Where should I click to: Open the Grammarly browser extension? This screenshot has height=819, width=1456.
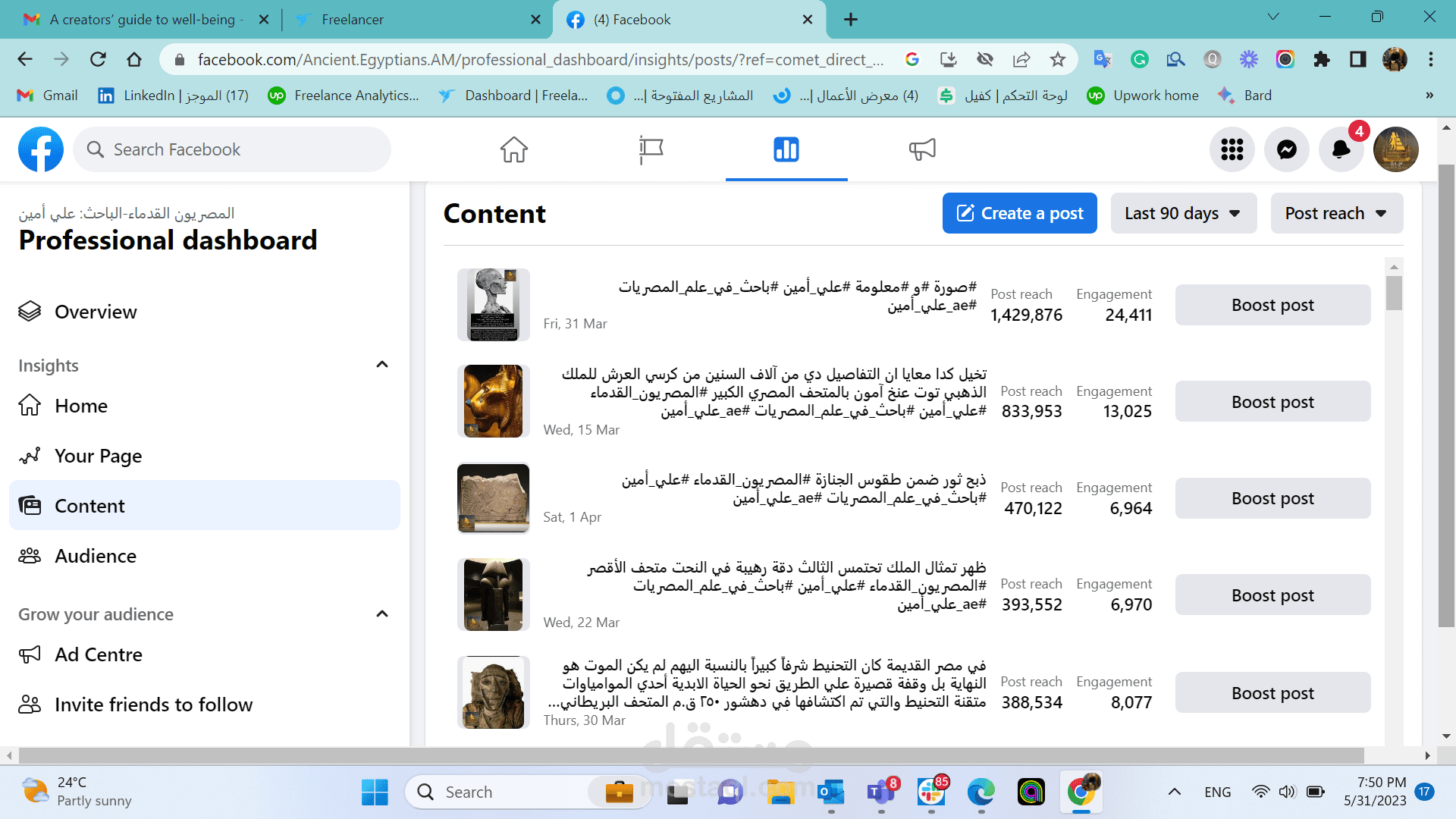[1139, 59]
